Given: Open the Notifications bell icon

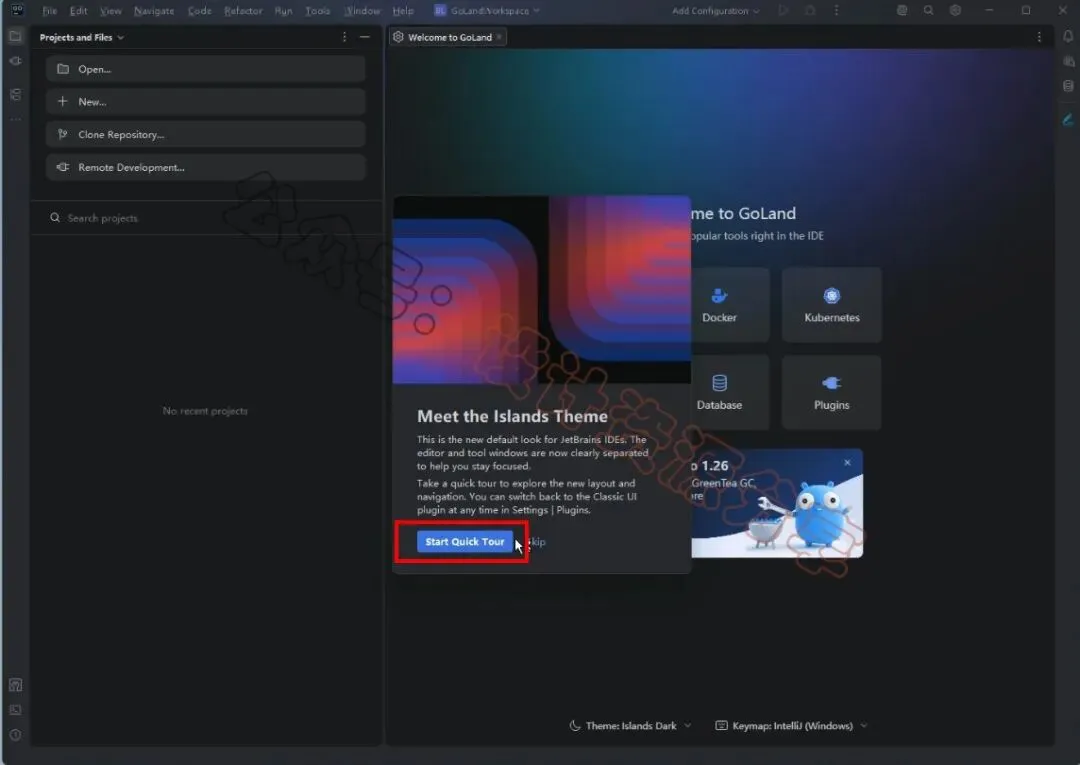Looking at the screenshot, I should (1068, 36).
